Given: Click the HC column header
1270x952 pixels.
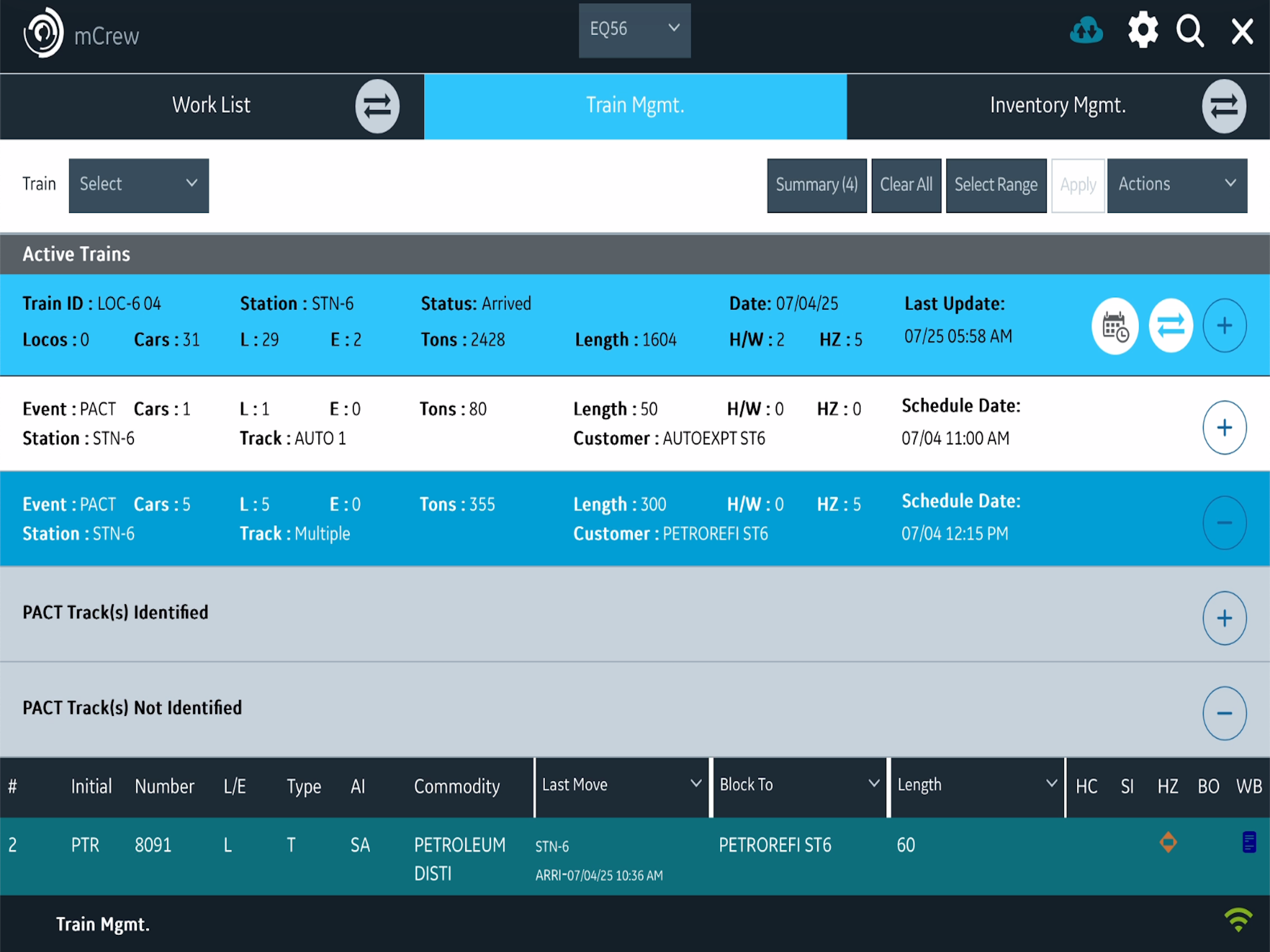Looking at the screenshot, I should tap(1086, 787).
